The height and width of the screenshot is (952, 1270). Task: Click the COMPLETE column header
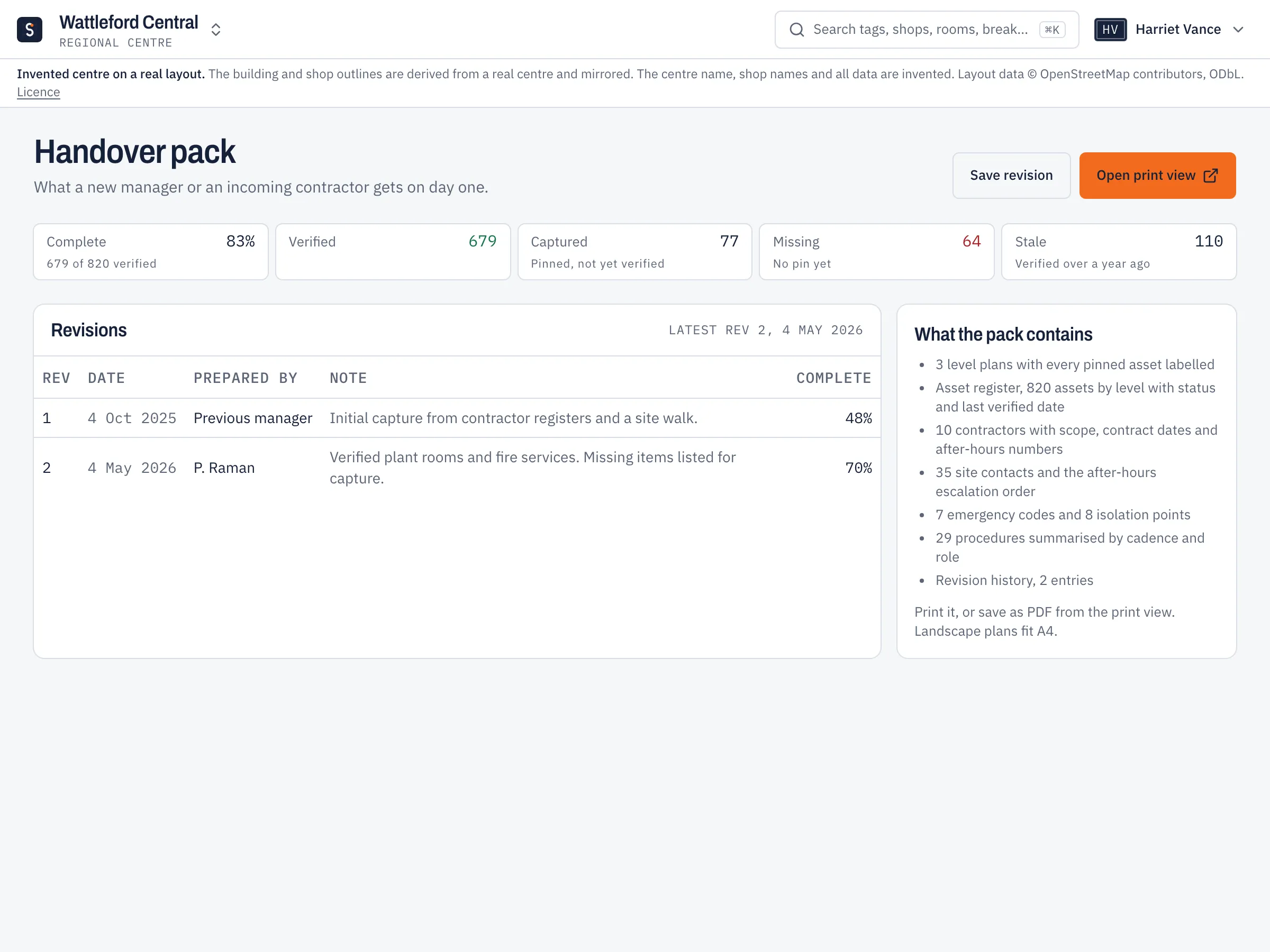pyautogui.click(x=833, y=378)
